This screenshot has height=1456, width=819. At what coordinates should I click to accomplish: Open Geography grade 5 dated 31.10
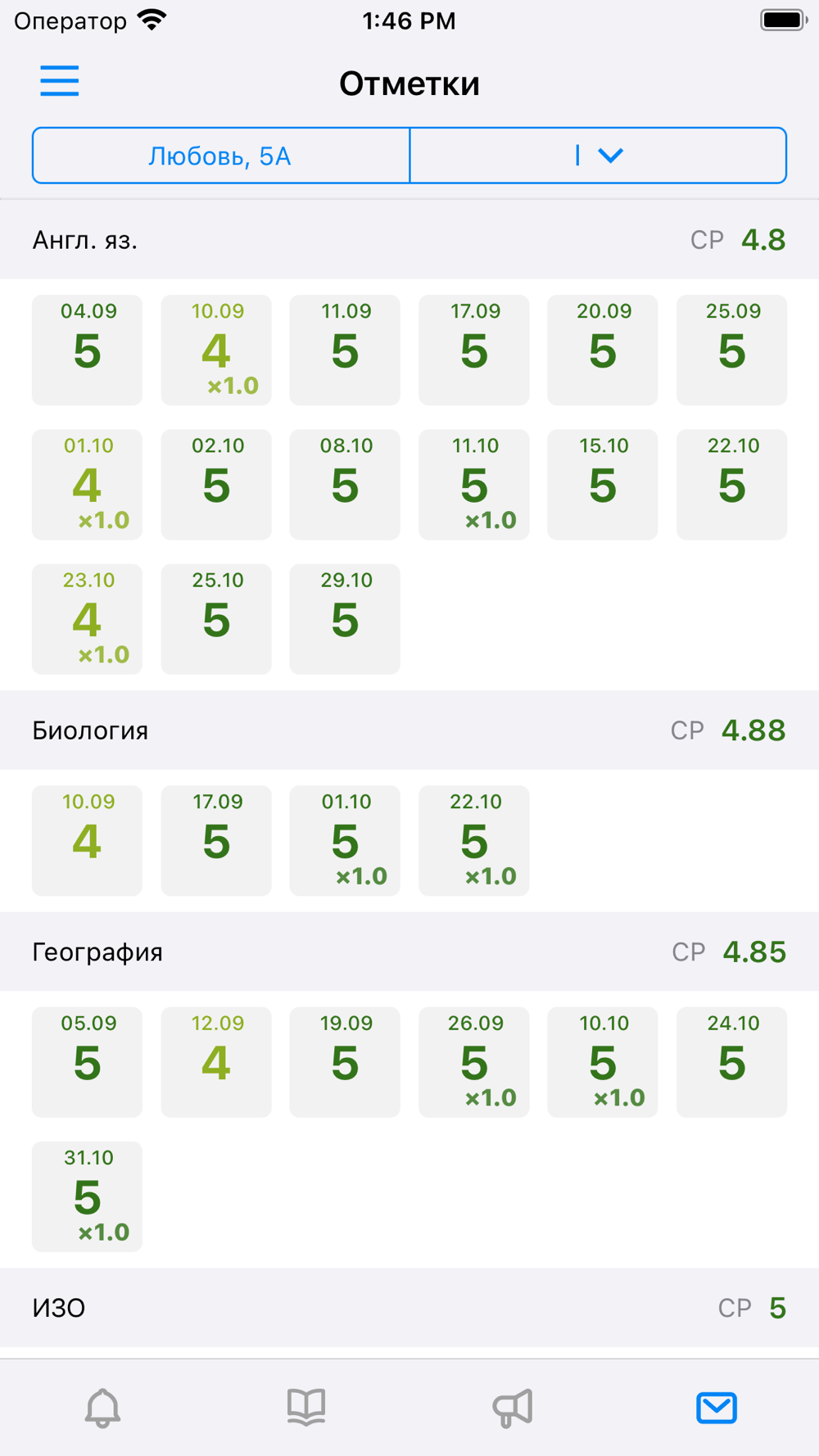[87, 1196]
